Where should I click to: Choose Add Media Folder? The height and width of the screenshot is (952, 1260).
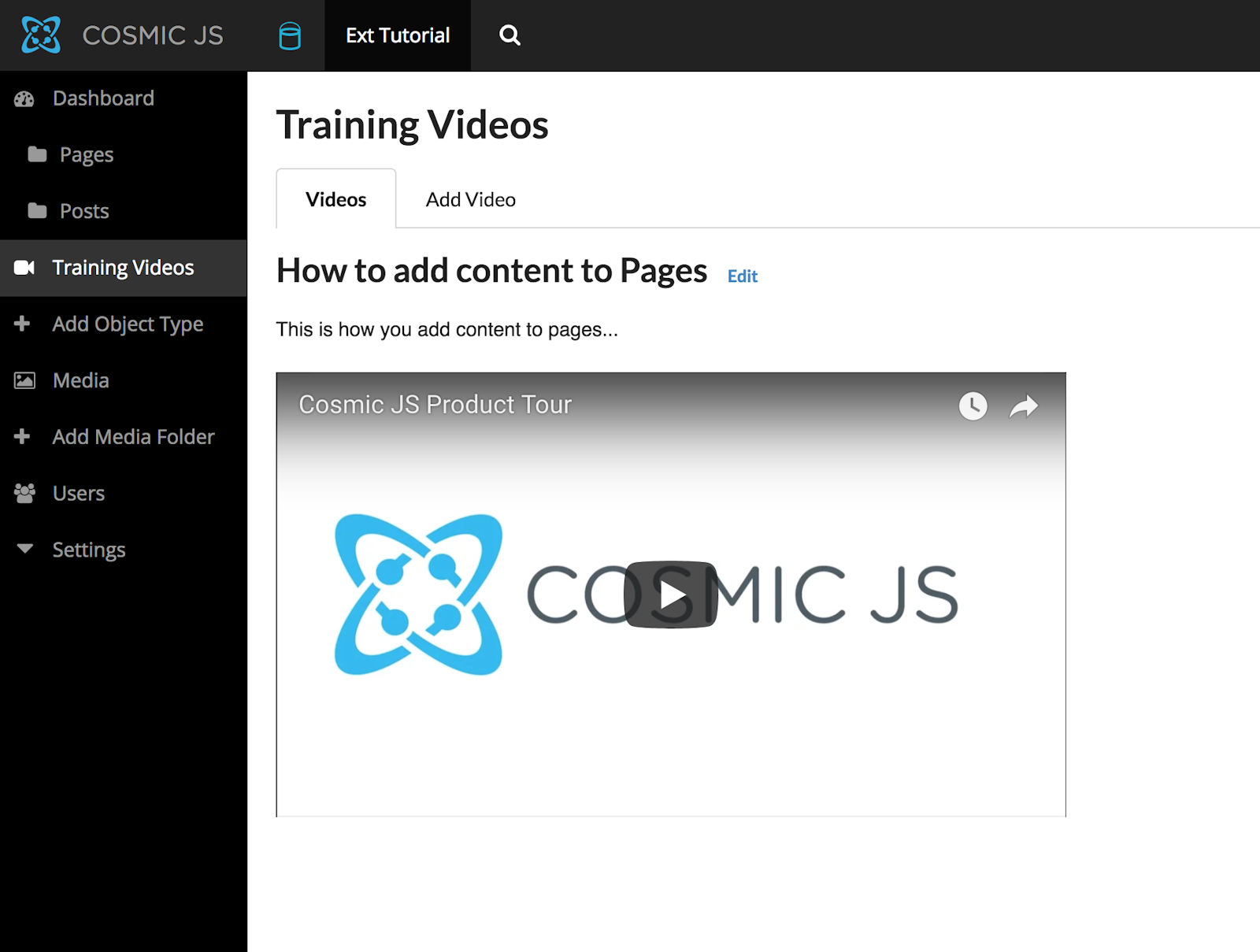coord(133,437)
